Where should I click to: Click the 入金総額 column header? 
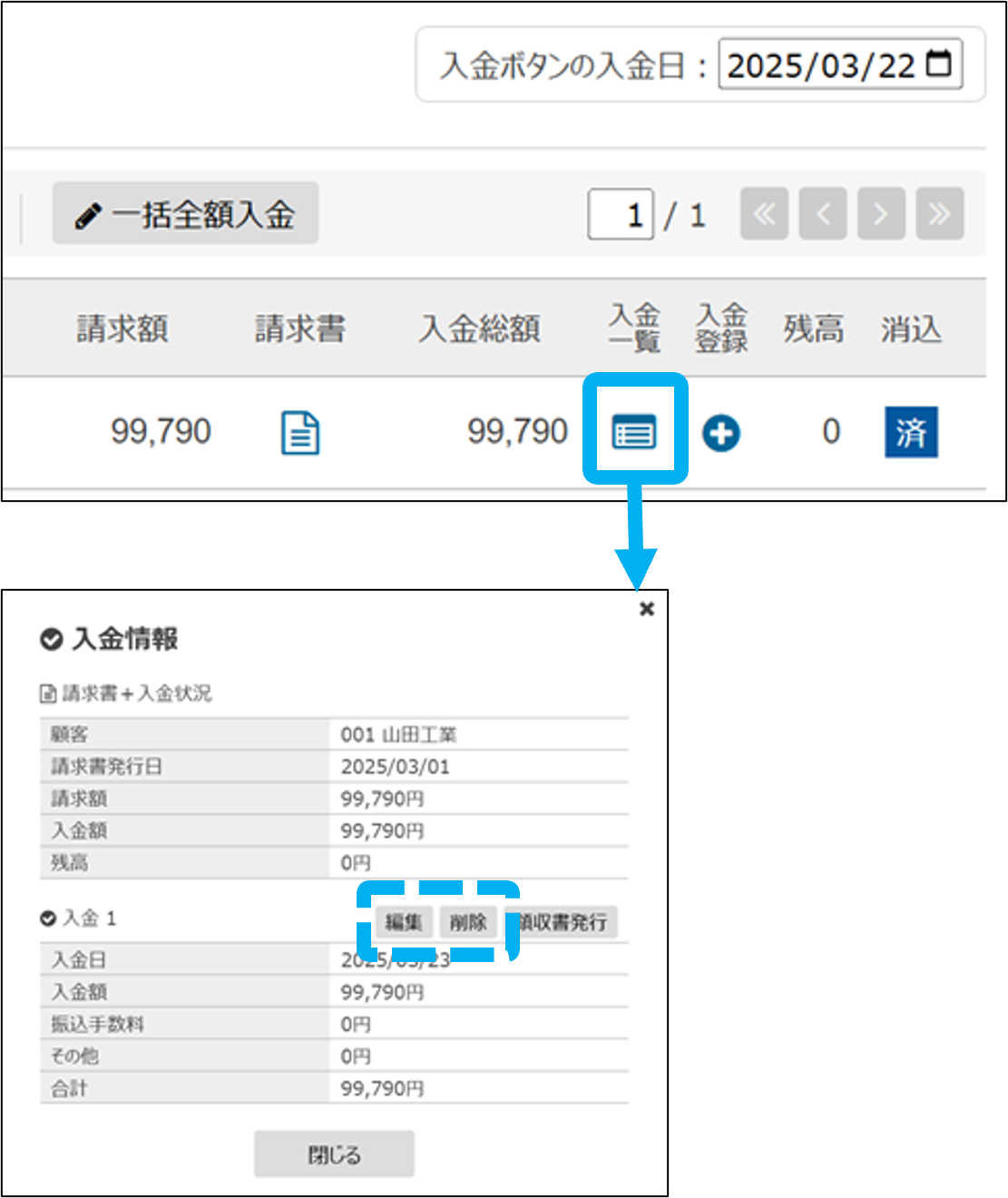click(x=479, y=329)
